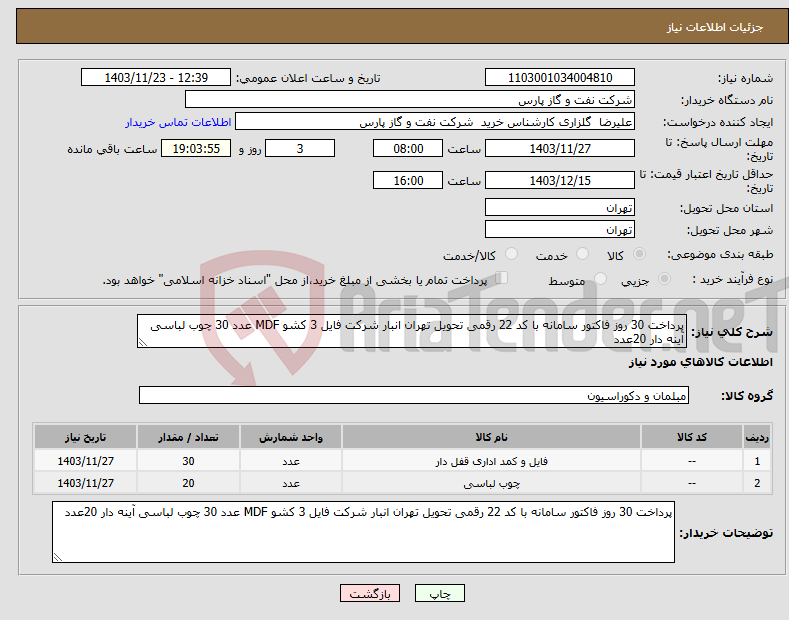Viewport: 789px width, 620px height.
Task: Click the شماره نیاز field 1103001034004810
Action: click(560, 78)
